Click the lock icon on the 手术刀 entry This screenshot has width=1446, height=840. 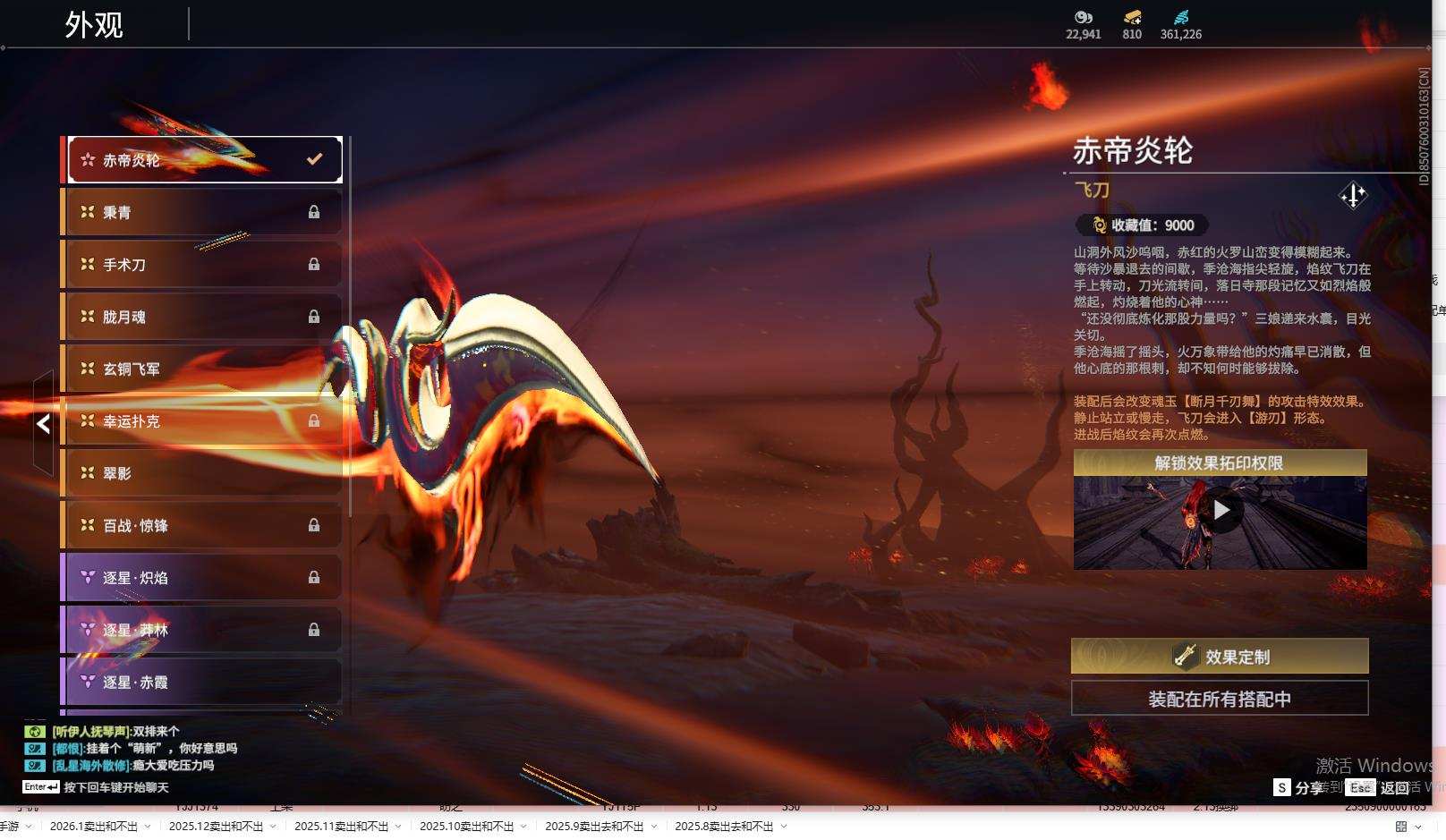[x=315, y=264]
